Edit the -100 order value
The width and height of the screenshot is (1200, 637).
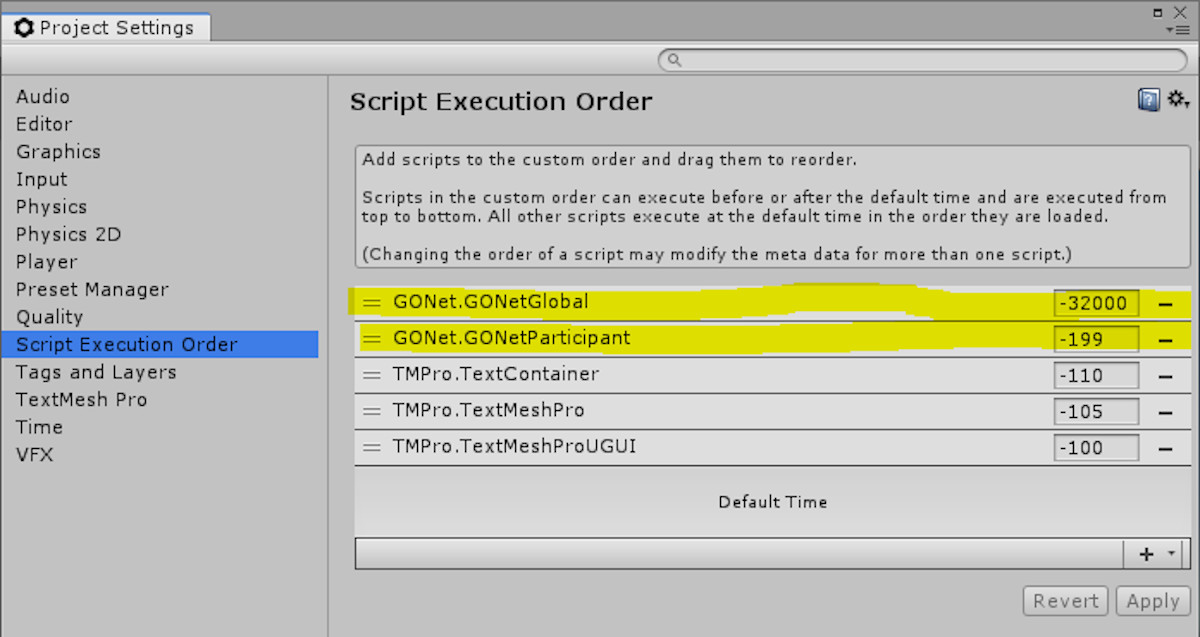(1096, 448)
